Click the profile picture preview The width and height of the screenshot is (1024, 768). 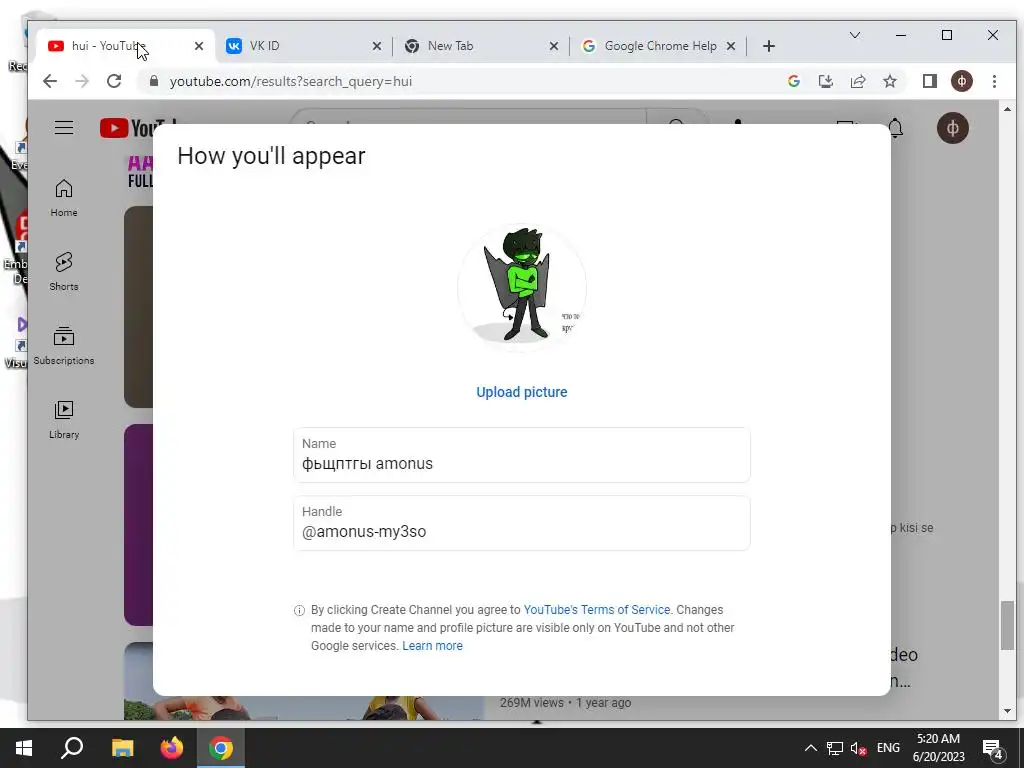521,287
